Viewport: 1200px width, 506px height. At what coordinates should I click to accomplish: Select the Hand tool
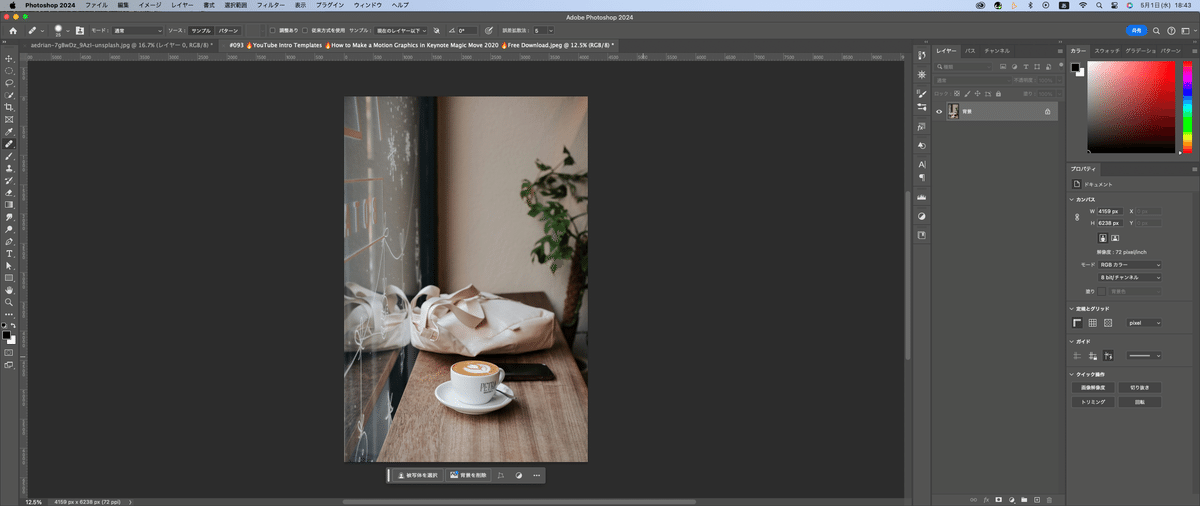click(9, 289)
